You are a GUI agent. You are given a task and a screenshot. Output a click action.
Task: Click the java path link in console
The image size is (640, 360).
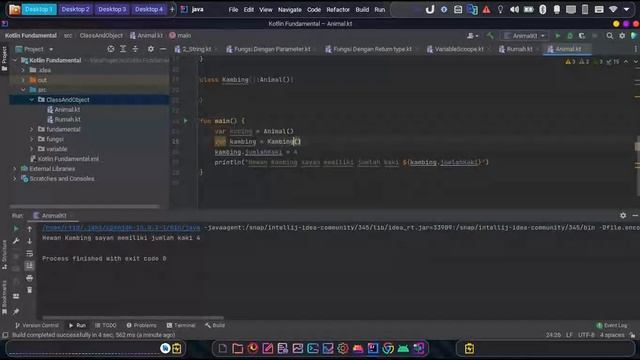point(121,227)
